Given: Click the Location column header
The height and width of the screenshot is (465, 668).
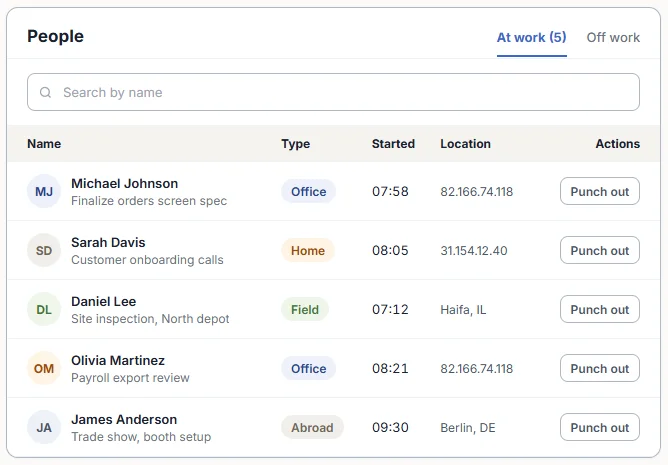Looking at the screenshot, I should click(x=466, y=144).
